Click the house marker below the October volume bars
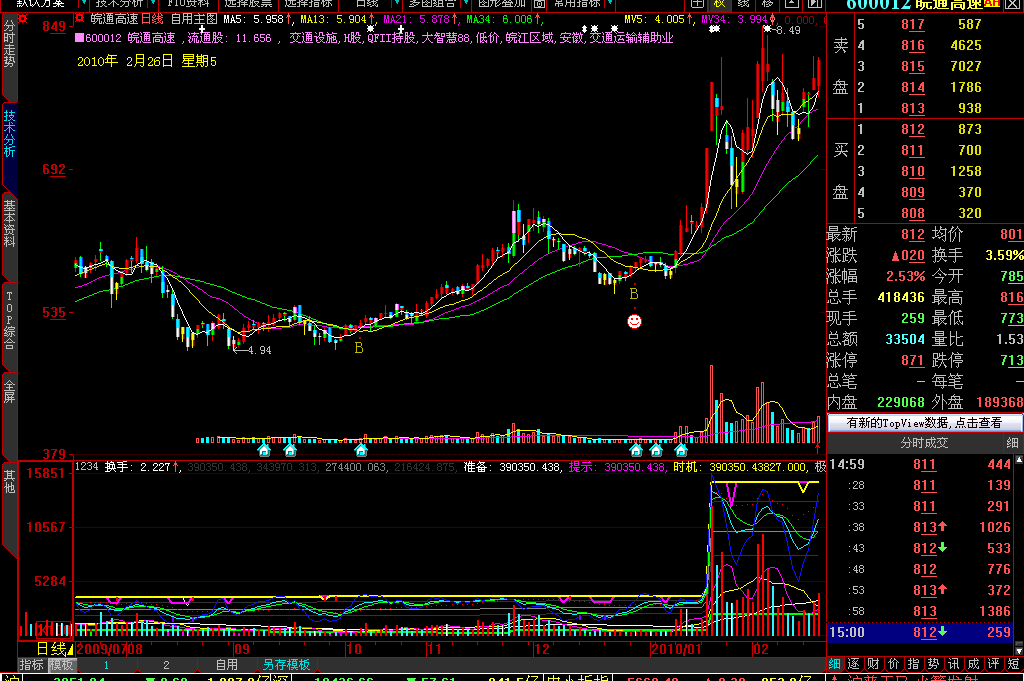Viewport: 1024px width, 681px height. [360, 450]
